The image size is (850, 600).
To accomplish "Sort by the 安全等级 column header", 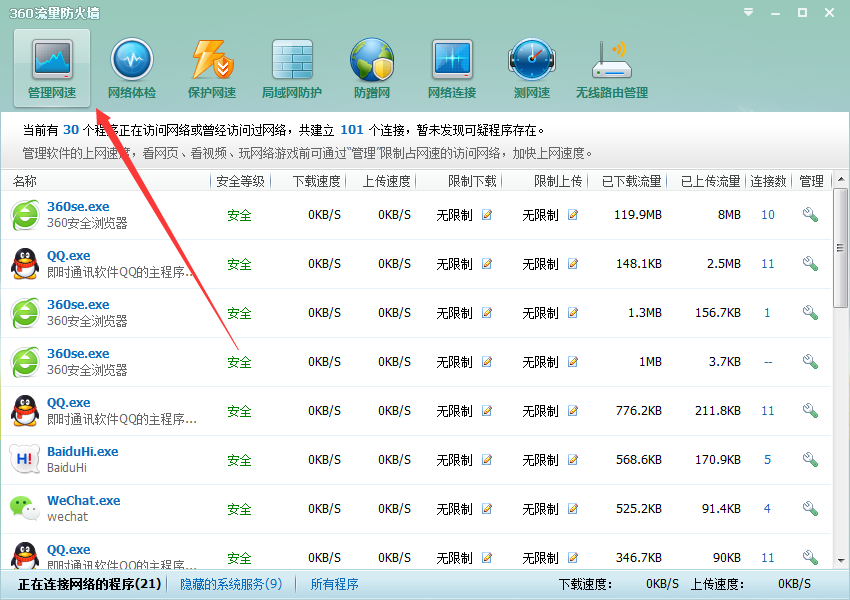I will [x=240, y=181].
